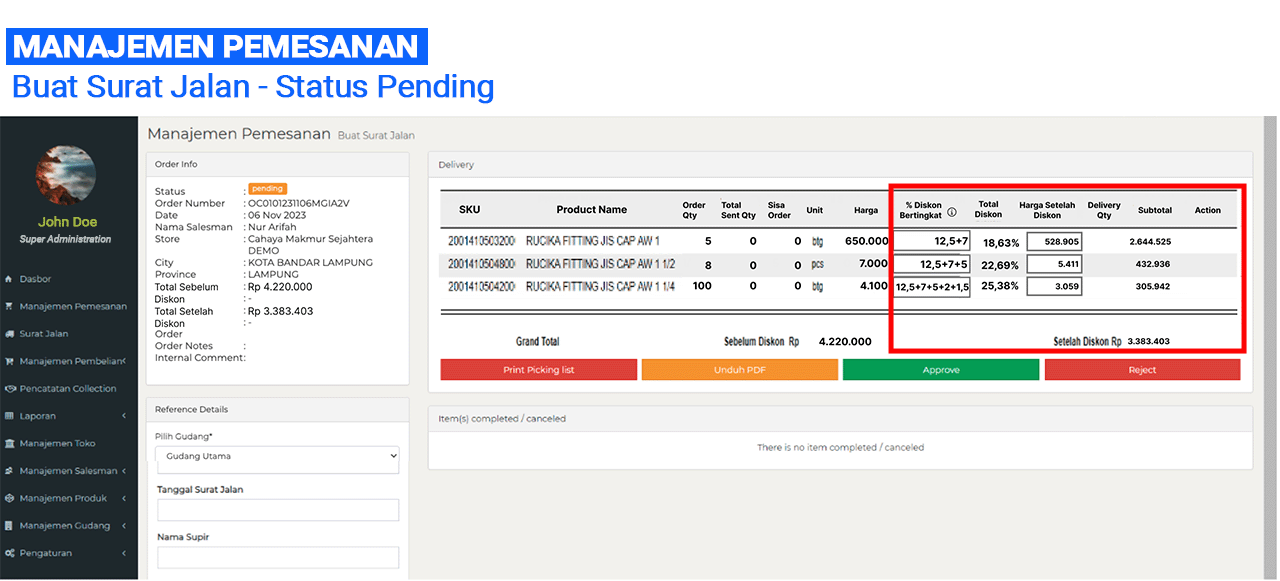Click subtotal value 2.644.525
Image resolution: width=1280 pixels, height=581 pixels.
pyautogui.click(x=1150, y=242)
